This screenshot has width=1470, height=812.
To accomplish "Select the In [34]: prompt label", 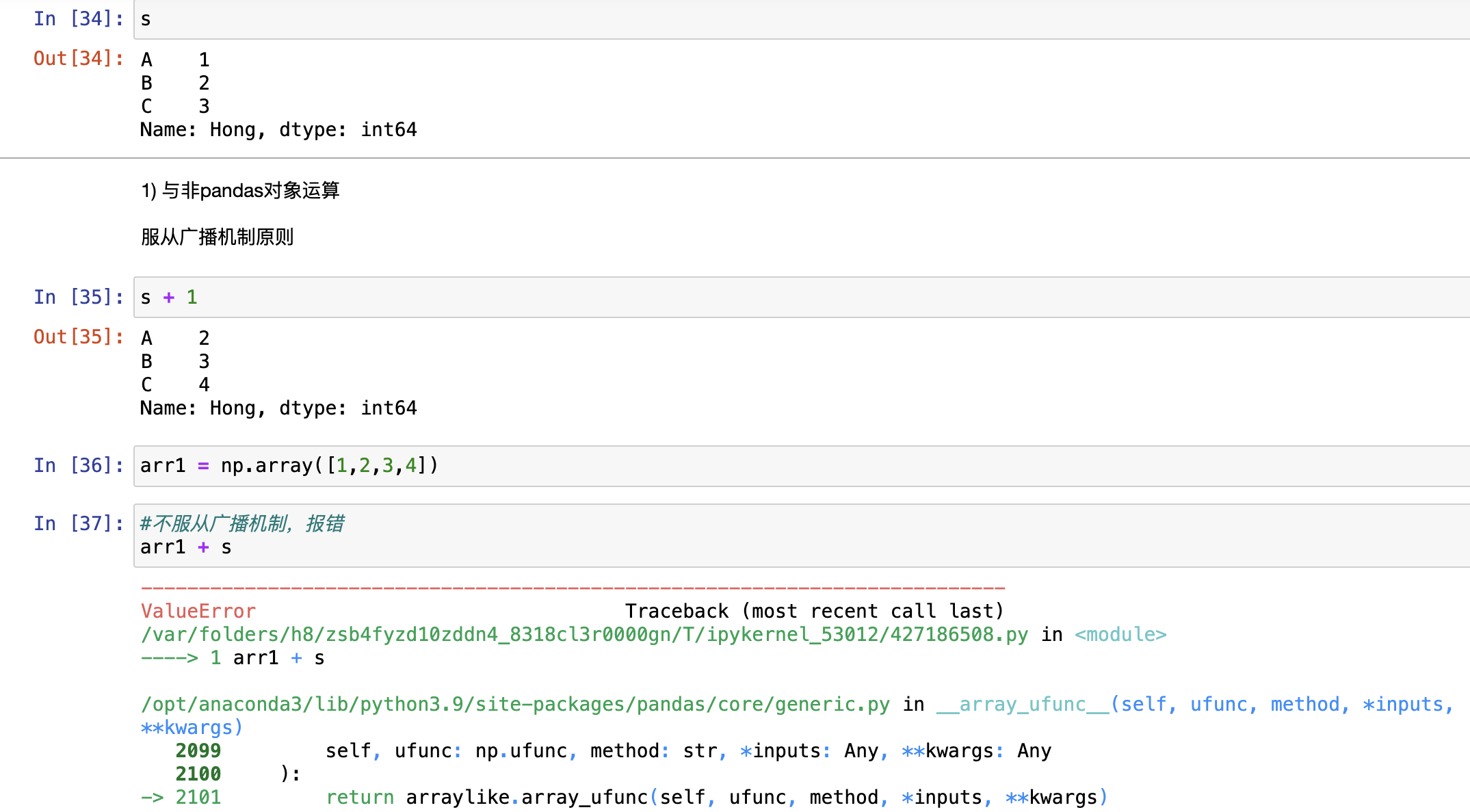I will (x=79, y=19).
